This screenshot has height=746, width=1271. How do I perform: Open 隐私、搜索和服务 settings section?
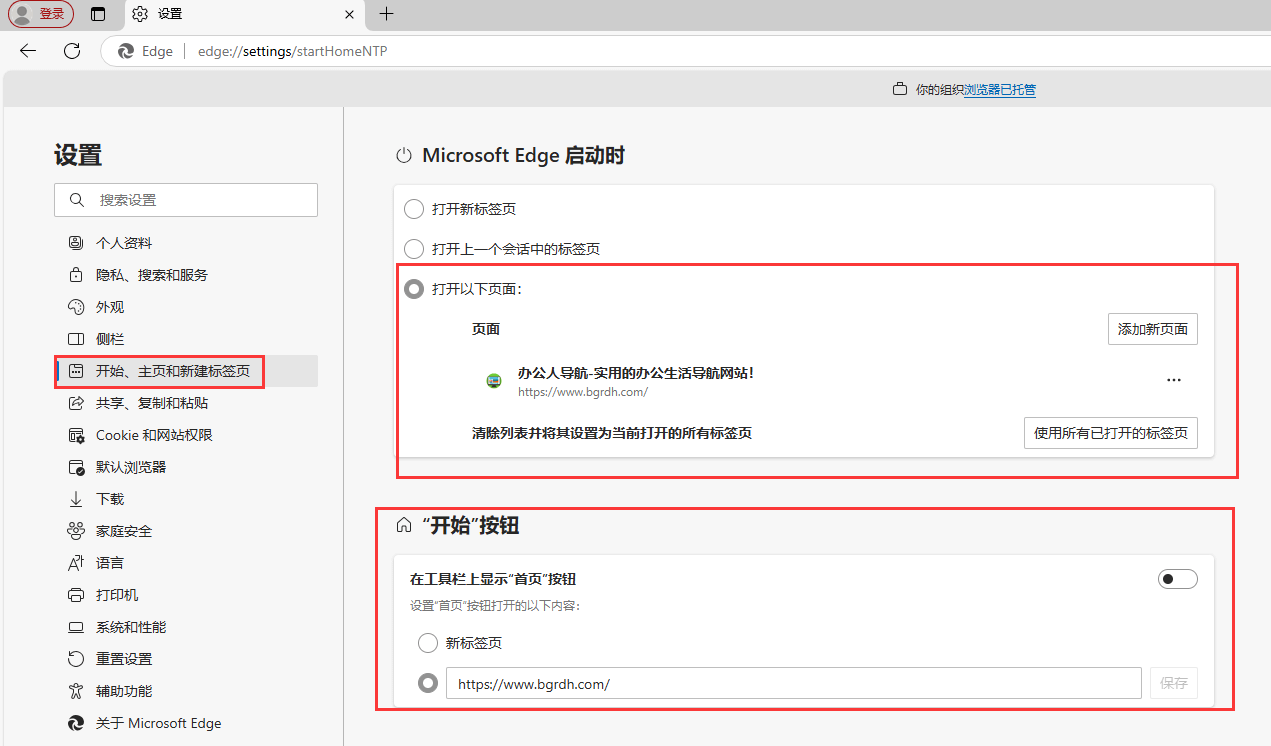(186, 275)
